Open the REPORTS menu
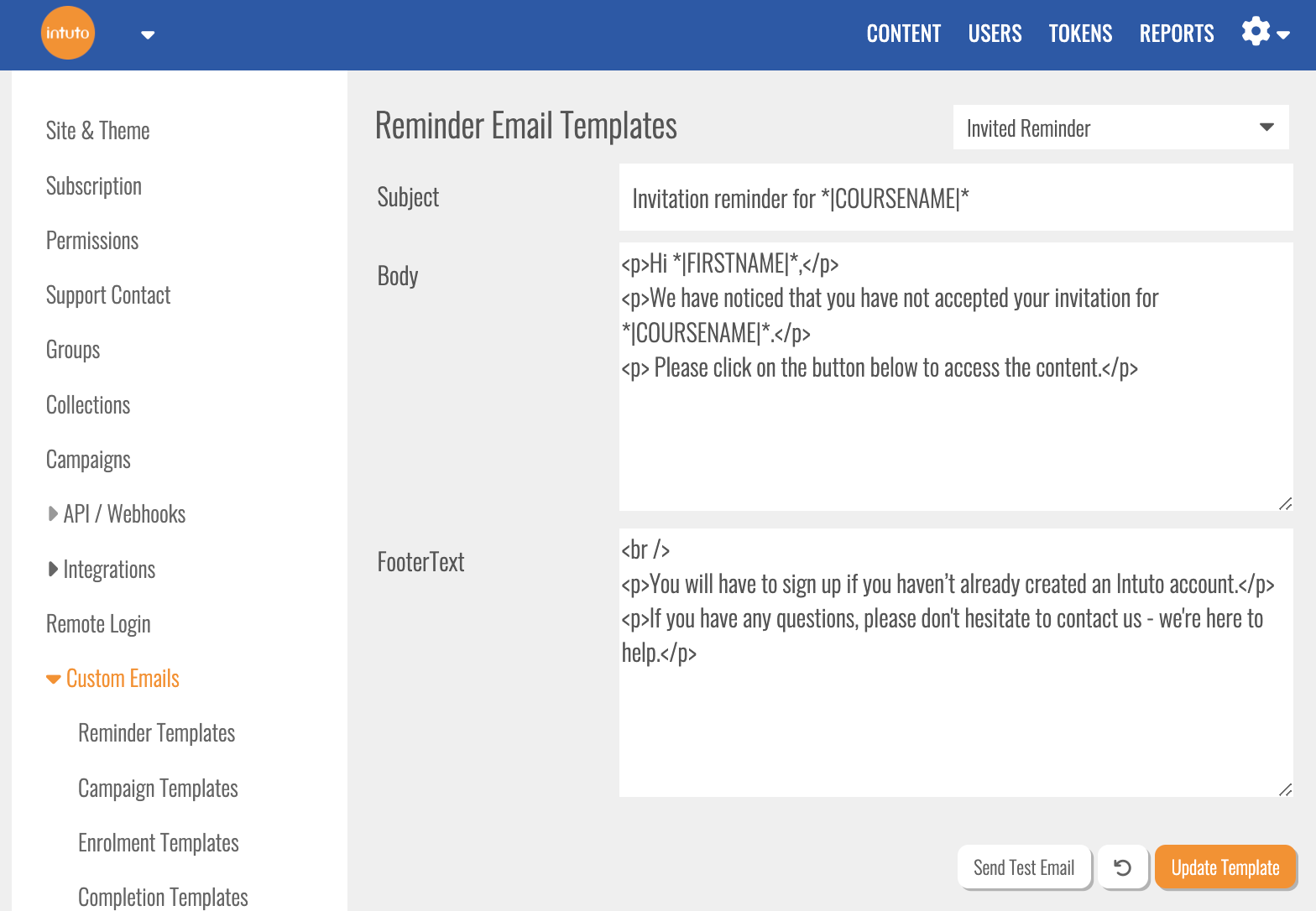Image resolution: width=1316 pixels, height=911 pixels. click(1176, 34)
